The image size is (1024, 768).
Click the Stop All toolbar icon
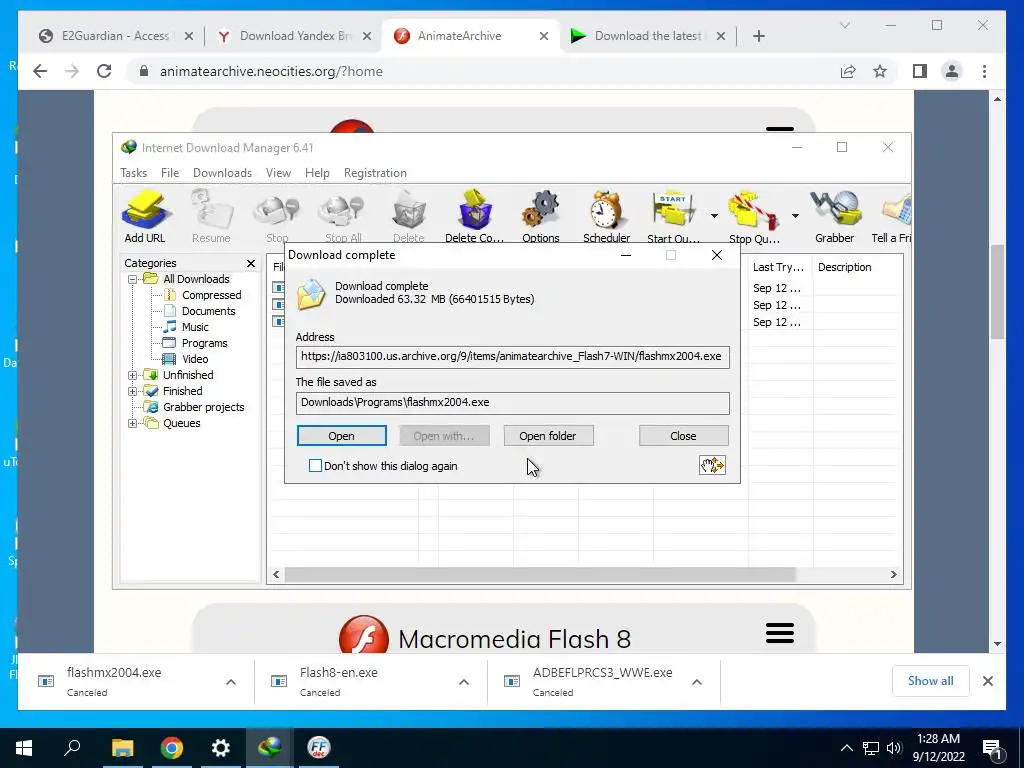(344, 216)
